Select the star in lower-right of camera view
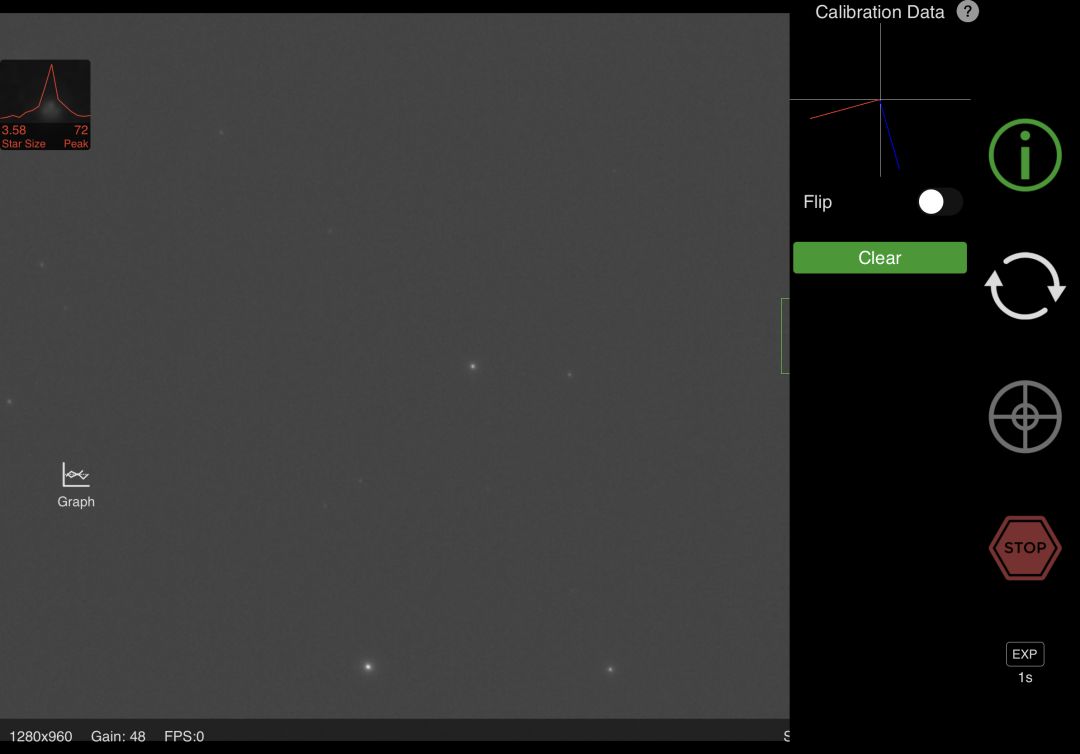1080x754 pixels. coord(610,669)
